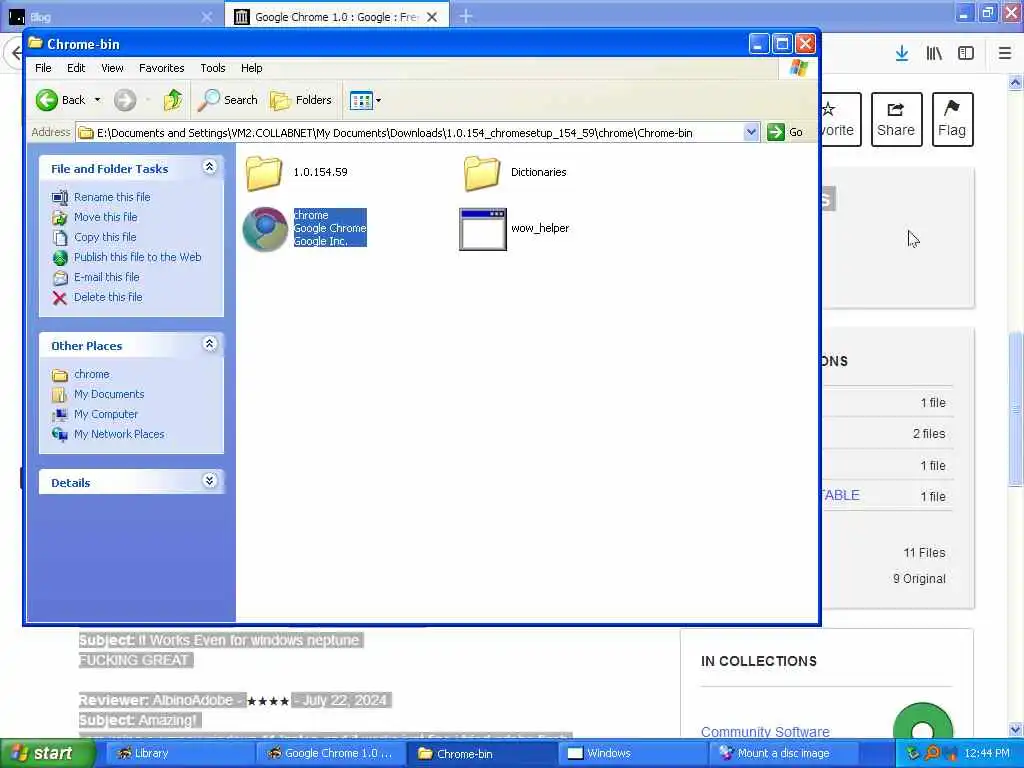The height and width of the screenshot is (768, 1024).
Task: Collapse the Other Places panel
Action: pos(210,344)
